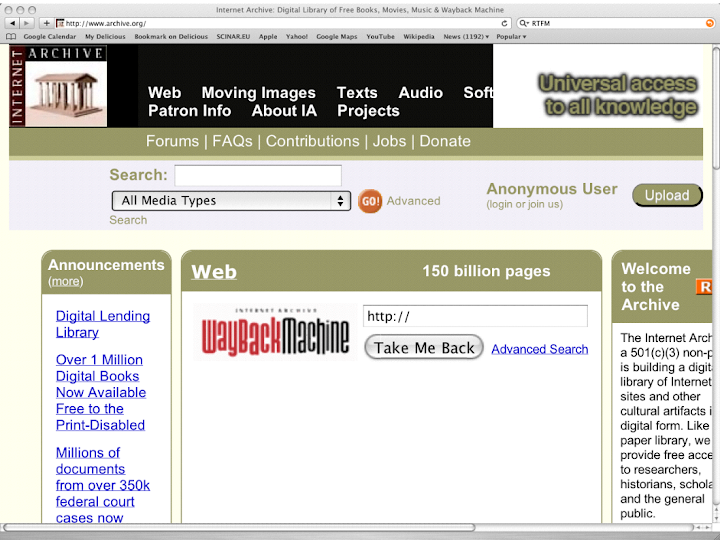The height and width of the screenshot is (540, 720).
Task: Open the Moving Images section
Action: (x=259, y=92)
